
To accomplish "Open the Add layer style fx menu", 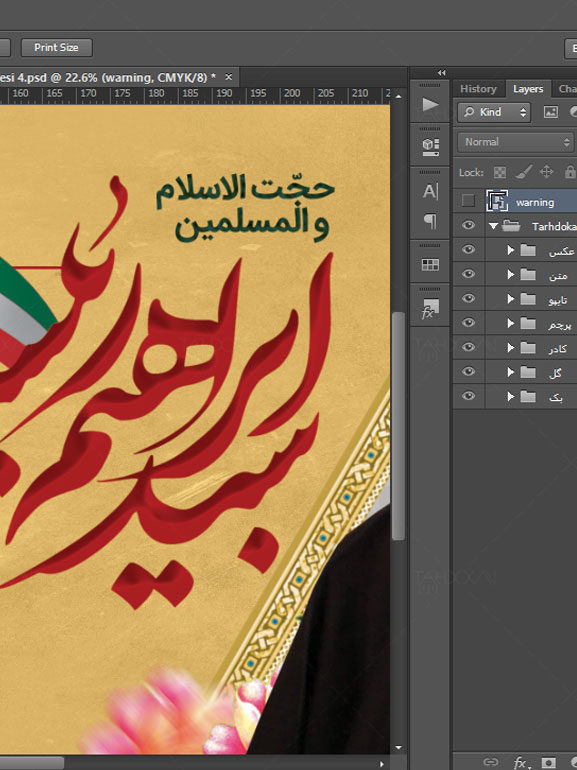I will tap(522, 763).
